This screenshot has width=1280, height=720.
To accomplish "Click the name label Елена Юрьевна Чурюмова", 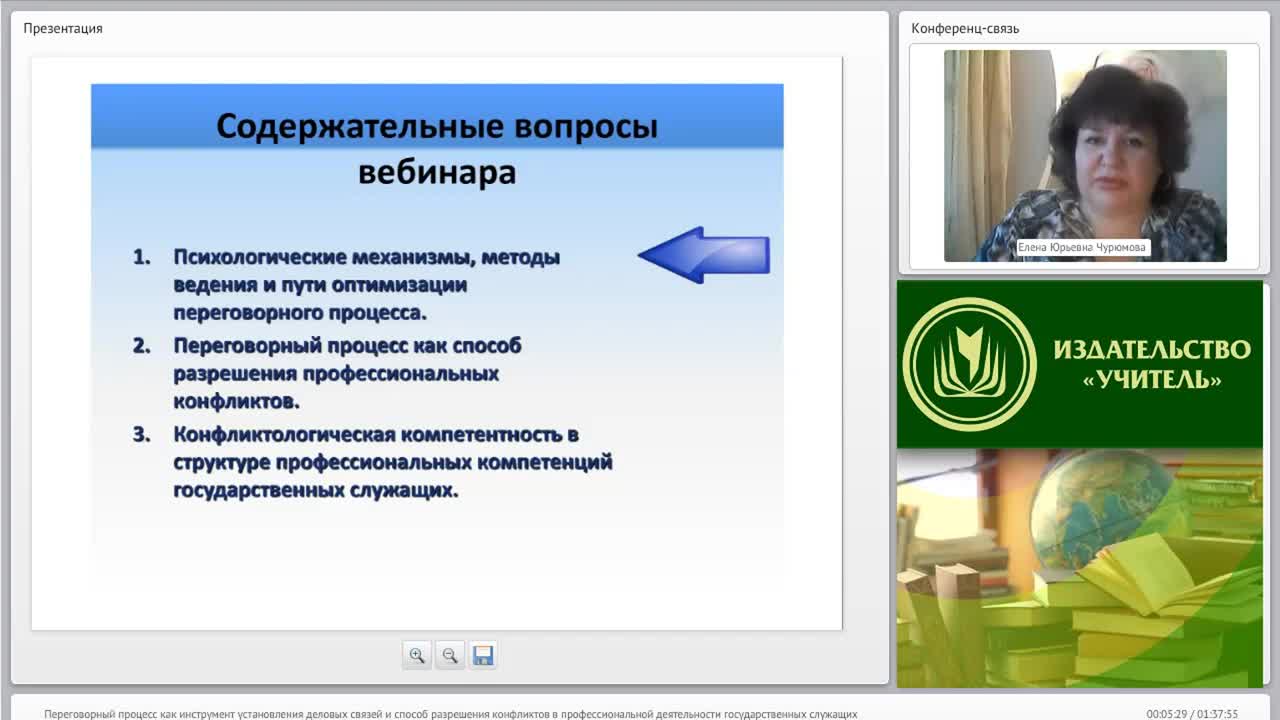I will point(1083,247).
